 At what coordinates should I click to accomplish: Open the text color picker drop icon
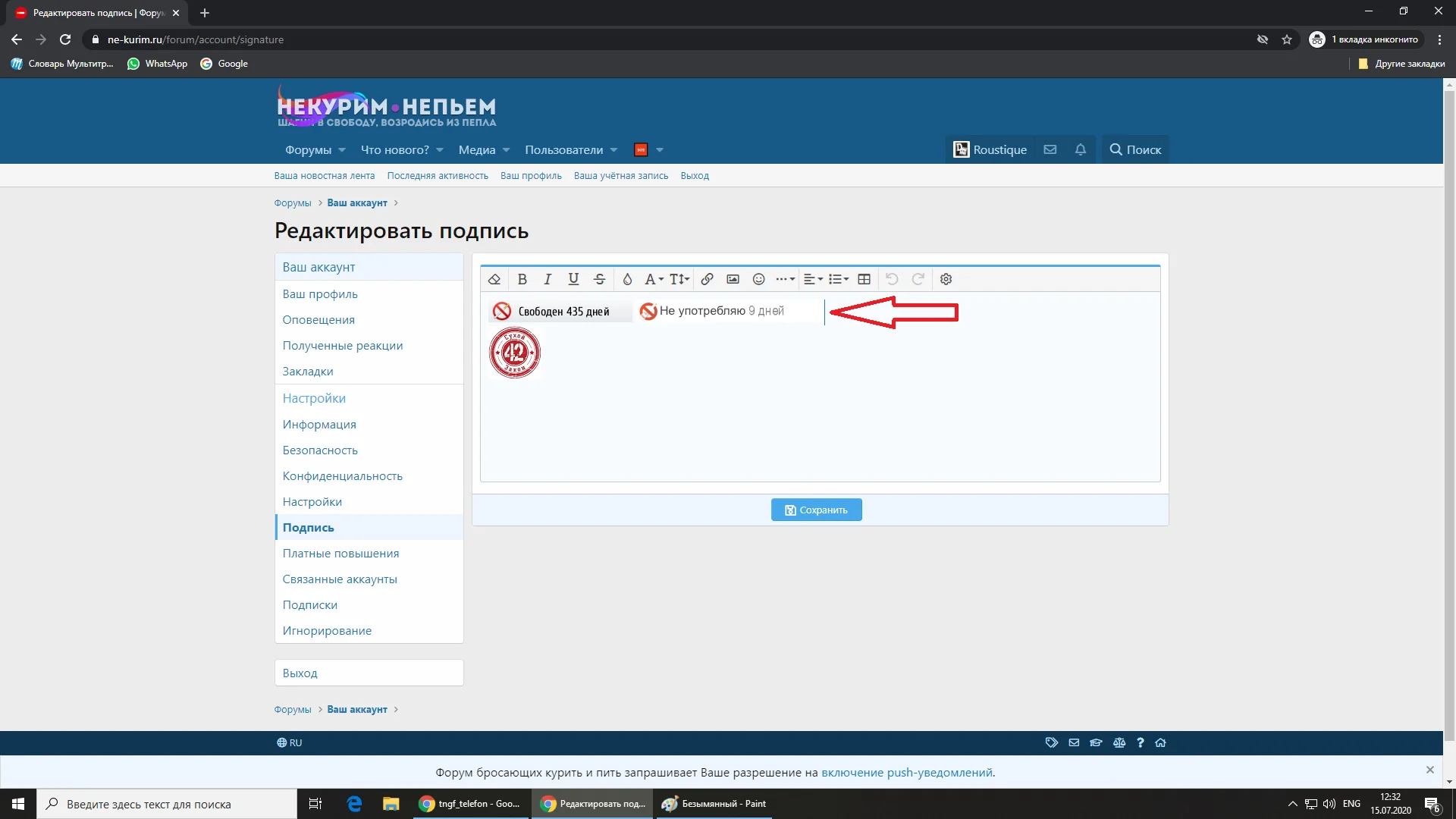tap(627, 279)
